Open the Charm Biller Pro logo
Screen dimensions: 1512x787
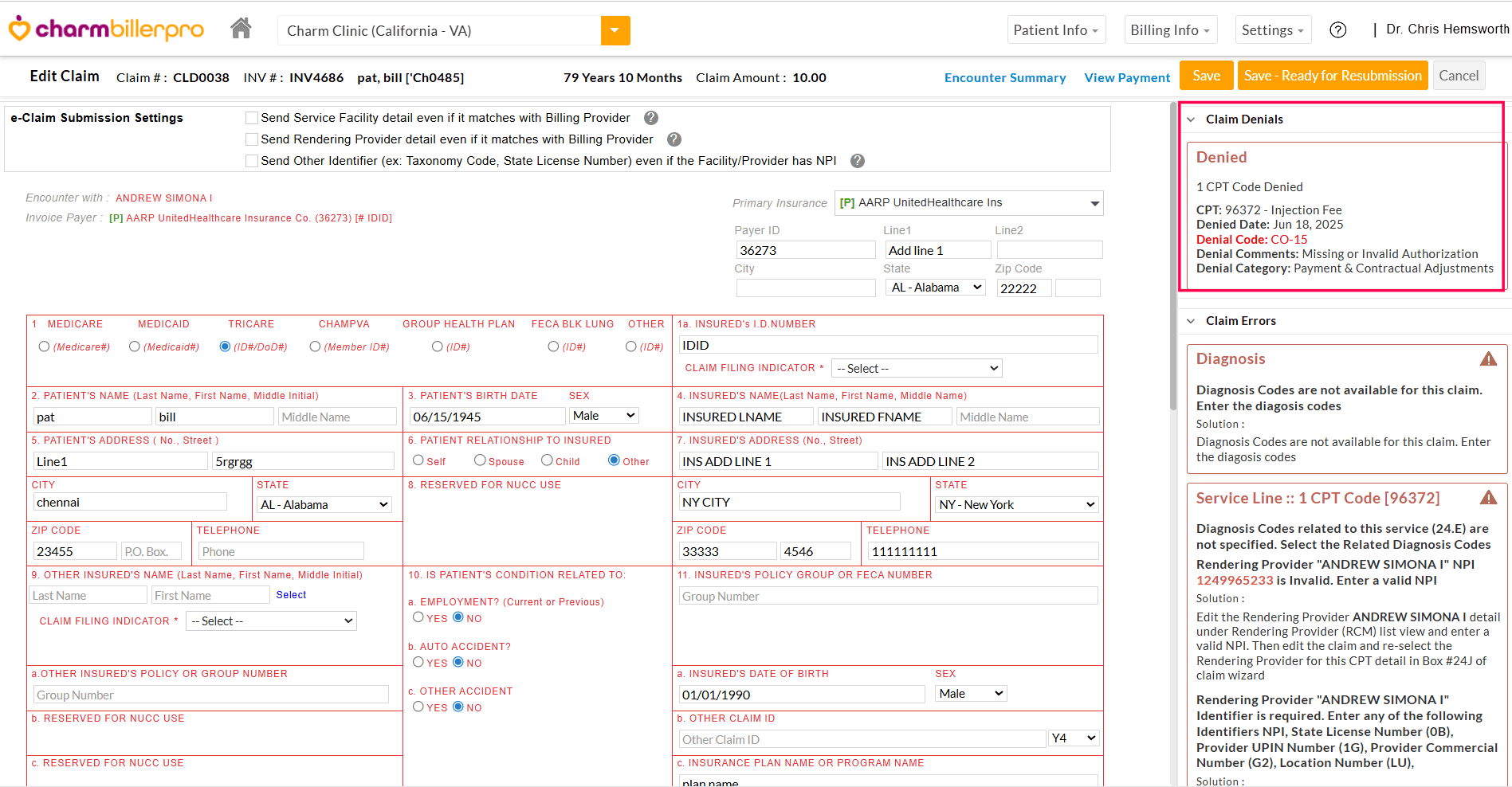[x=106, y=29]
